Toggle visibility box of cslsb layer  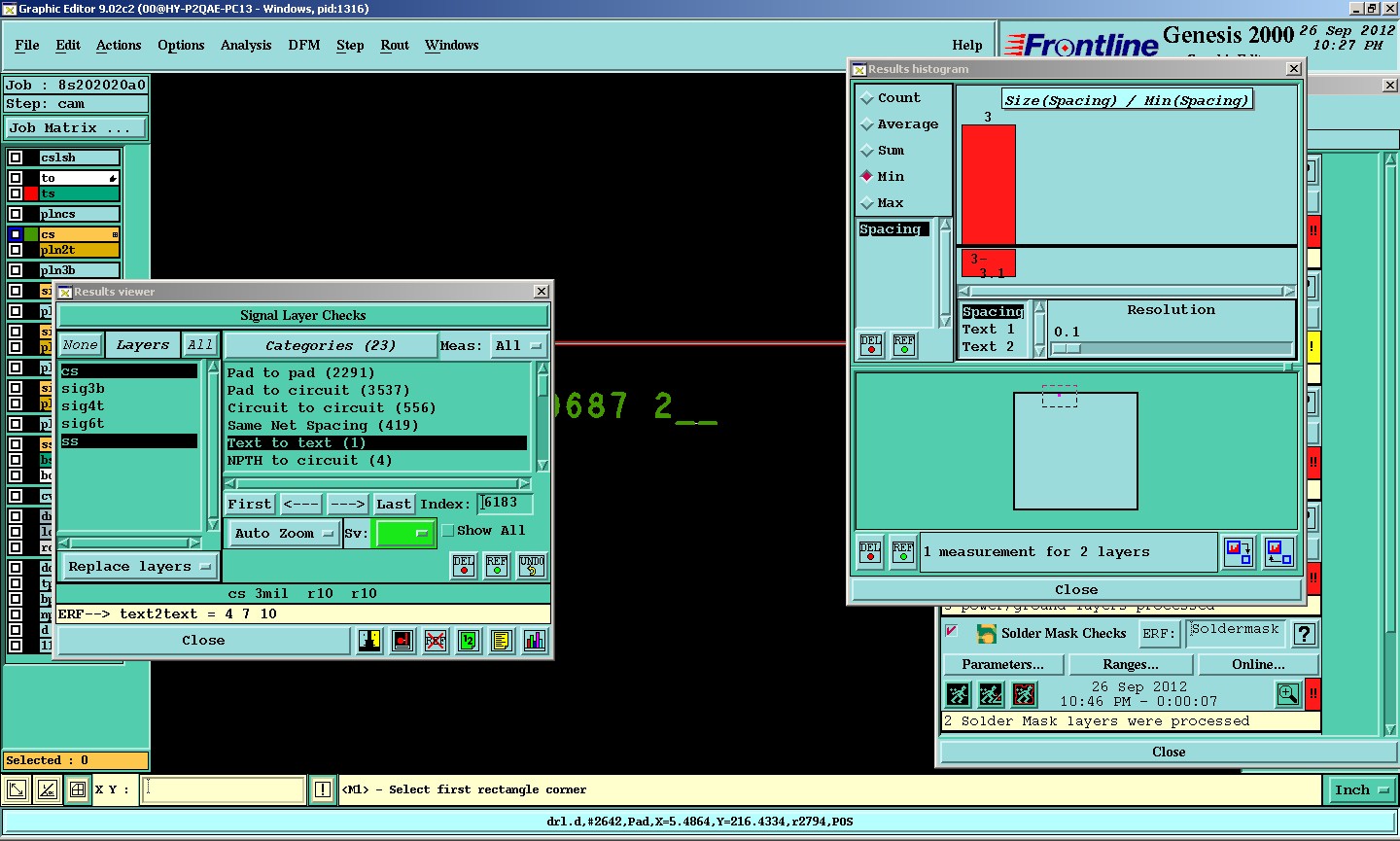point(16,158)
